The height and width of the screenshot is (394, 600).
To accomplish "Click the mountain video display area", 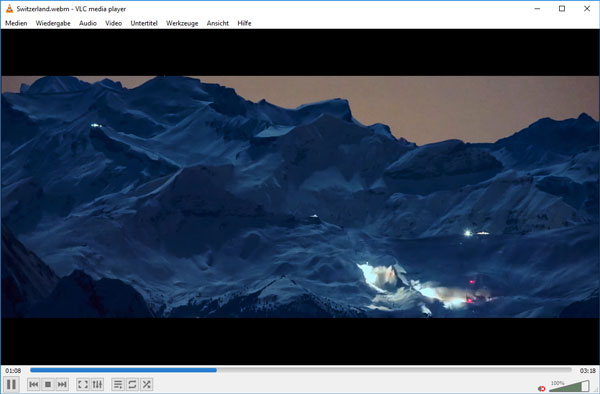I will point(300,197).
